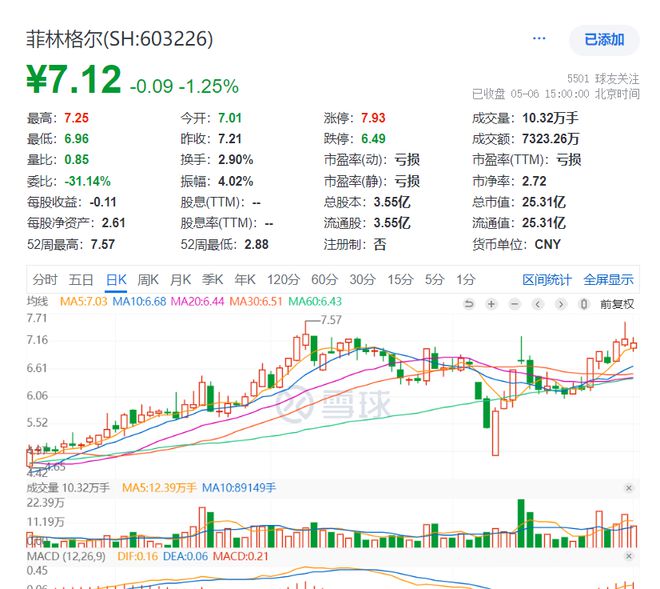The height and width of the screenshot is (589, 660).
Task: Click the 货币单位 CNY value
Action: point(548,245)
